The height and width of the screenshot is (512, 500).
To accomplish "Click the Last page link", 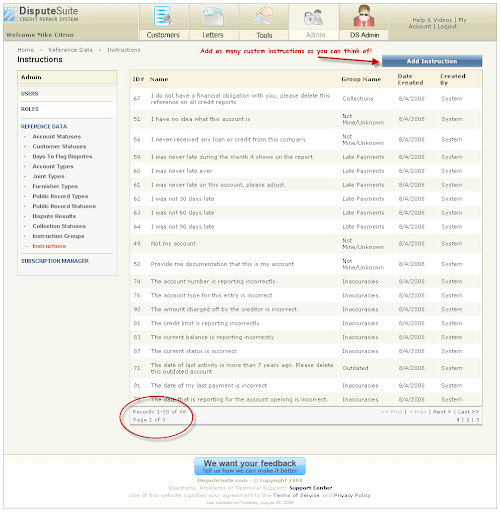I will coord(468,412).
